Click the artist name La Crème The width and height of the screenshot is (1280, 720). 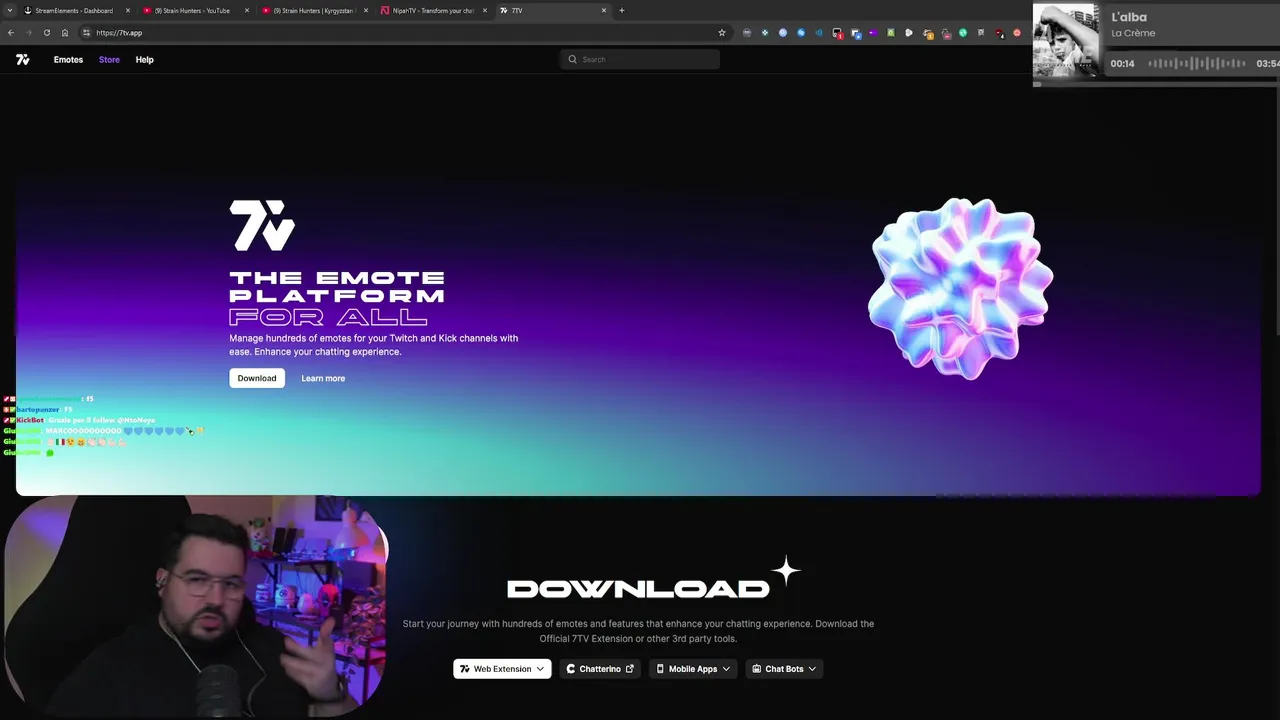[x=1133, y=33]
